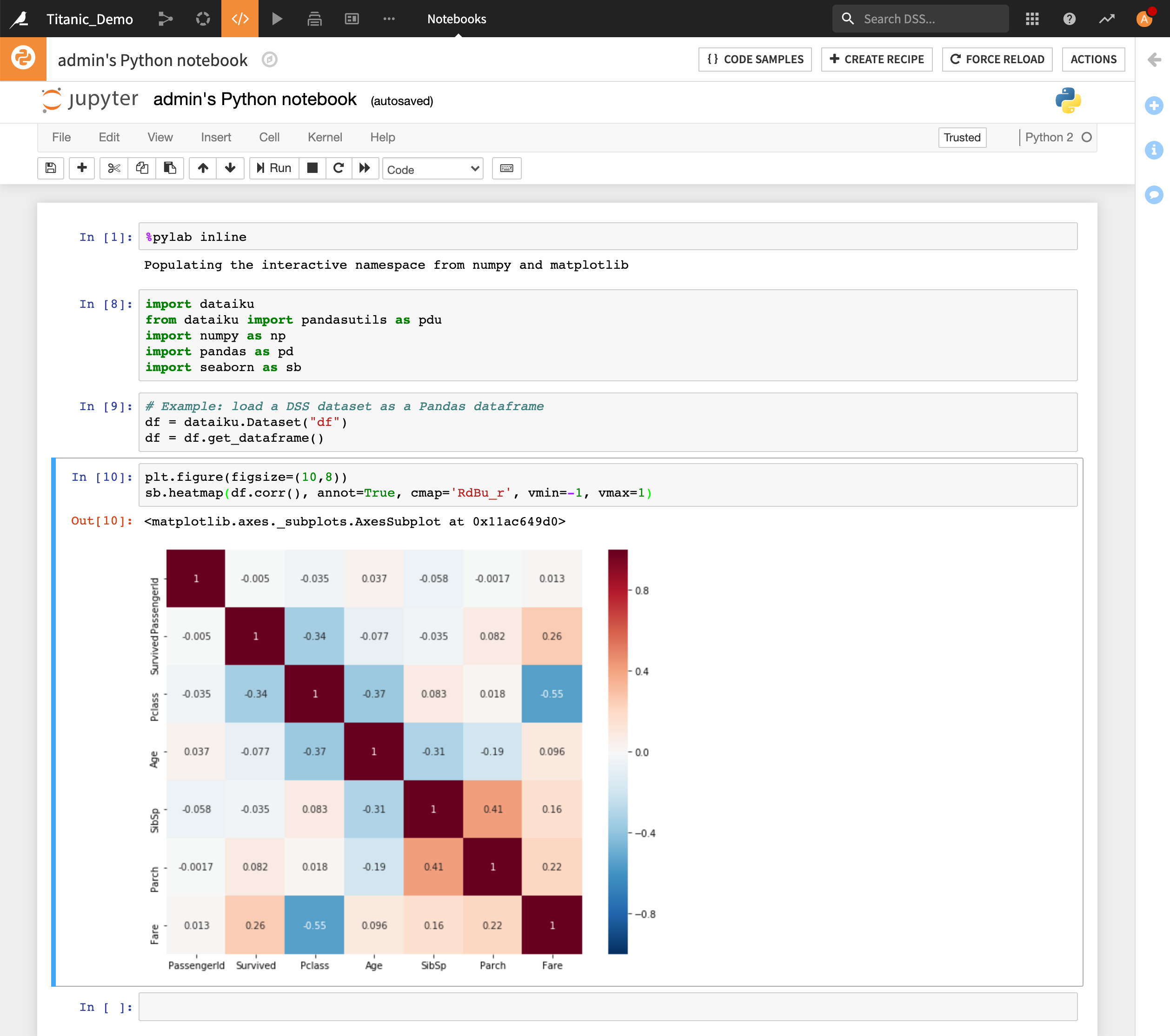The height and width of the screenshot is (1036, 1170).
Task: Move selected cell up arrow icon
Action: click(x=203, y=168)
